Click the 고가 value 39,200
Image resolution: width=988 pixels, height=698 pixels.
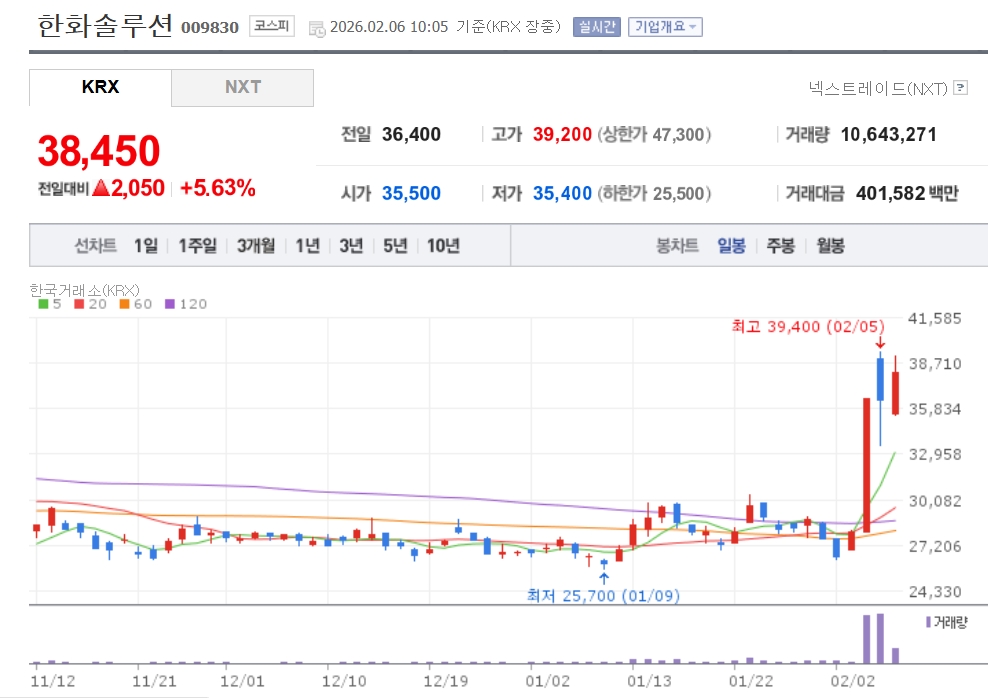562,134
